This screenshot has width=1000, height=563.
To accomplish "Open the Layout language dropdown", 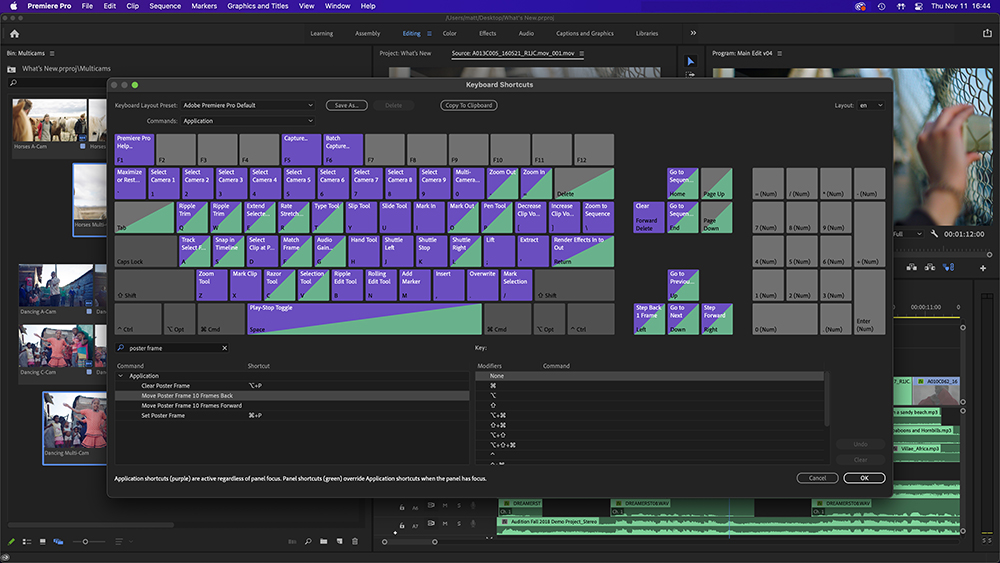I will pyautogui.click(x=871, y=105).
